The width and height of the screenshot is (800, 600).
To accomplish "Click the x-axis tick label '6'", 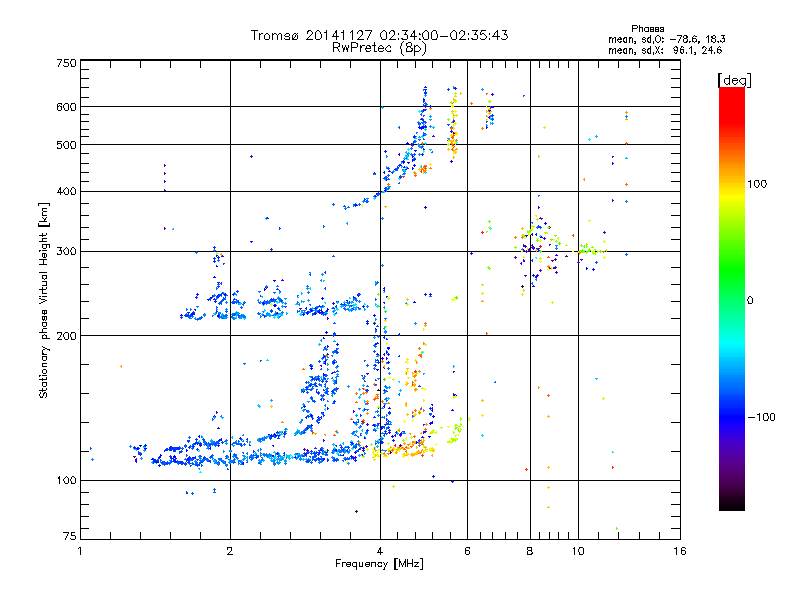I will pos(468,551).
